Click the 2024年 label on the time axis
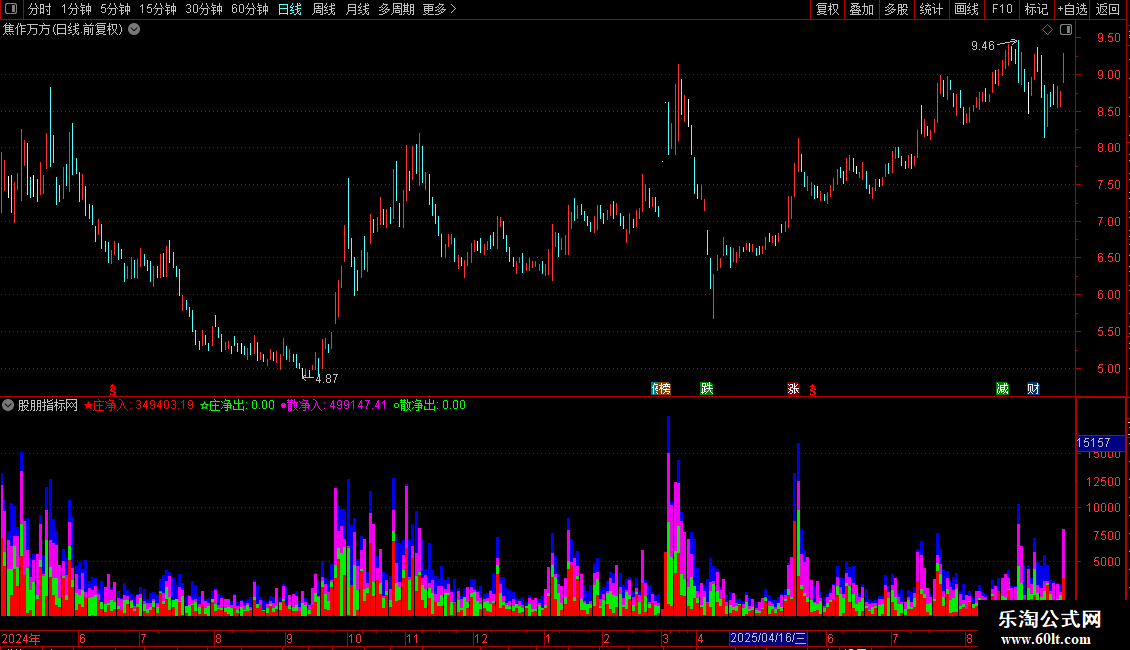The image size is (1130, 650). tap(21, 638)
